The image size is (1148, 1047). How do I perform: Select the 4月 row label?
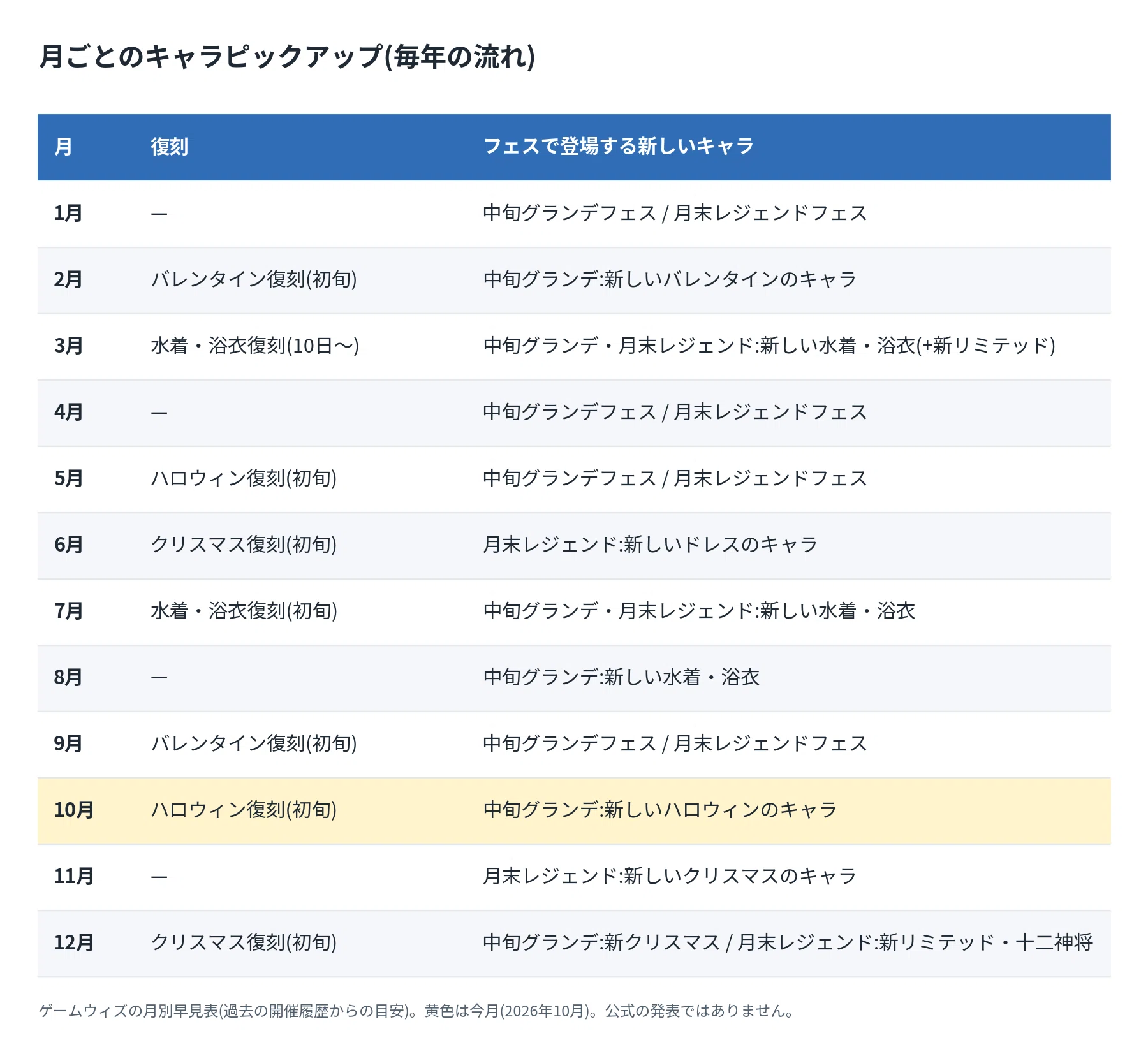pyautogui.click(x=68, y=412)
